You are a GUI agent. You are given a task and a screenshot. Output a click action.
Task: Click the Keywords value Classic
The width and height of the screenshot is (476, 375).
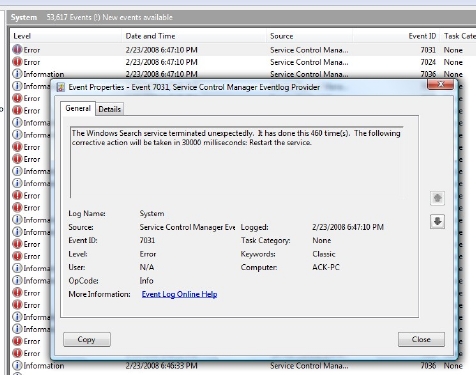[324, 254]
